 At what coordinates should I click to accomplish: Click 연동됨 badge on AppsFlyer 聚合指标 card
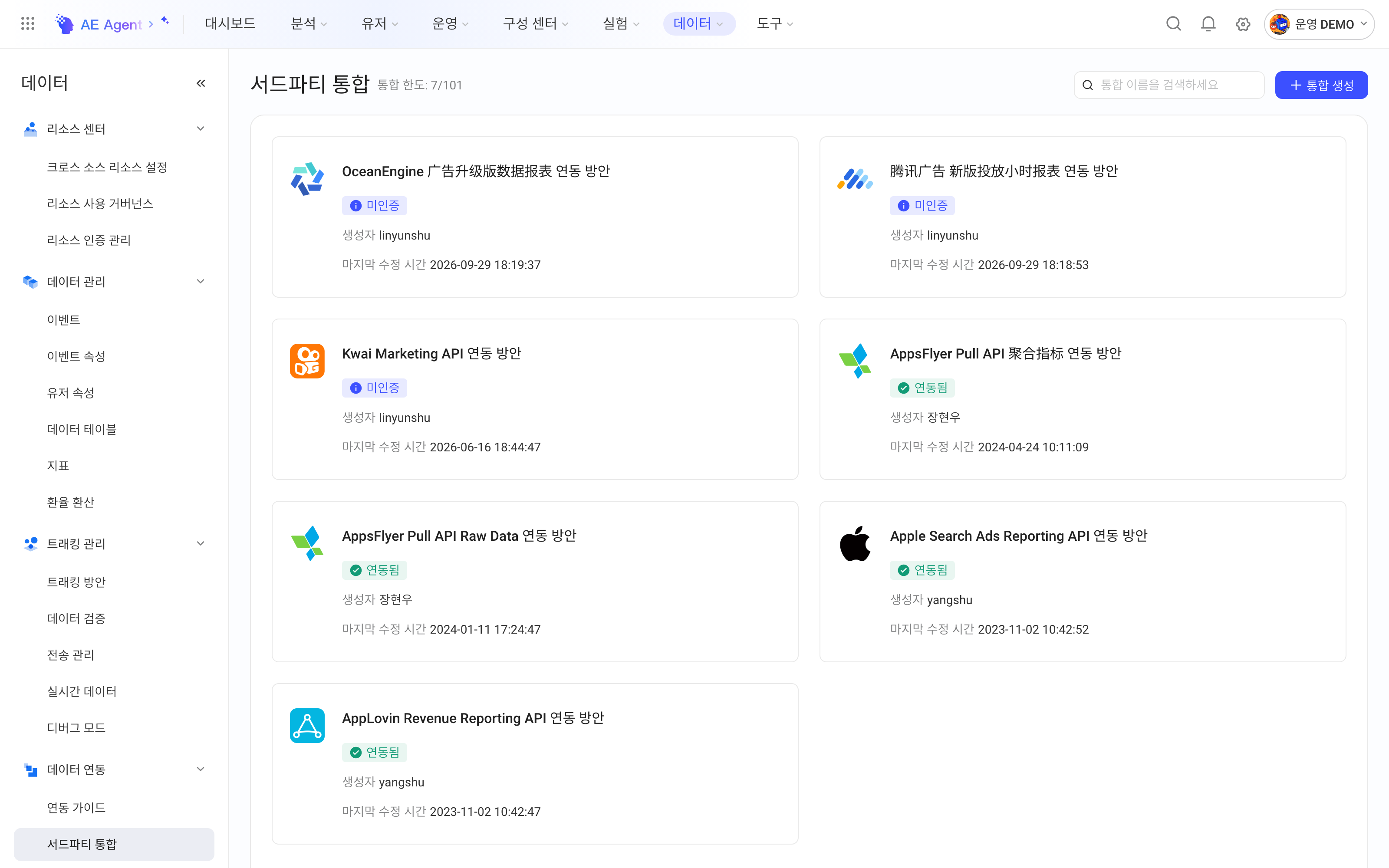tap(922, 388)
